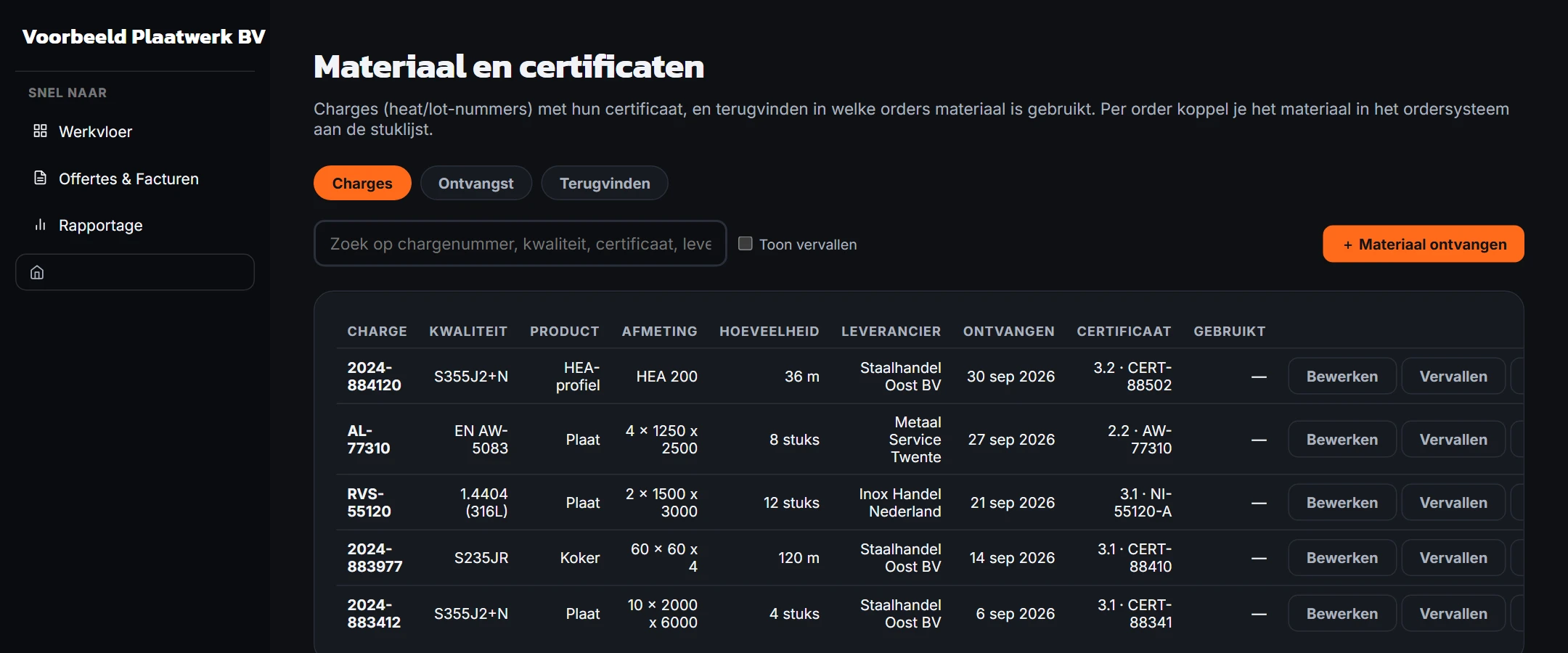Click the KWALITEIT column header
Screen dimensions: 1568x653
pyautogui.click(x=468, y=332)
